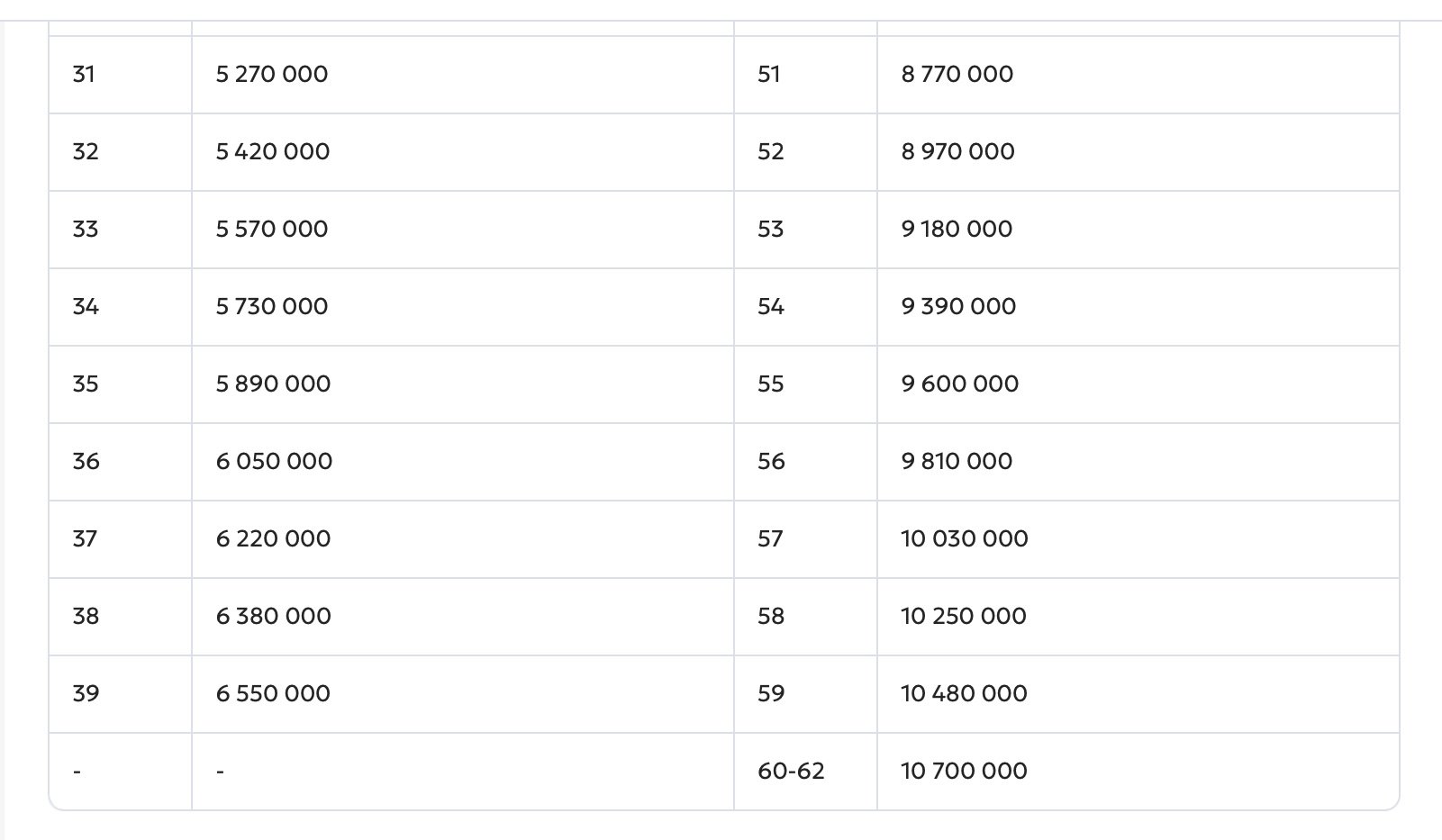Select the 10 700 000 value cell

(964, 771)
